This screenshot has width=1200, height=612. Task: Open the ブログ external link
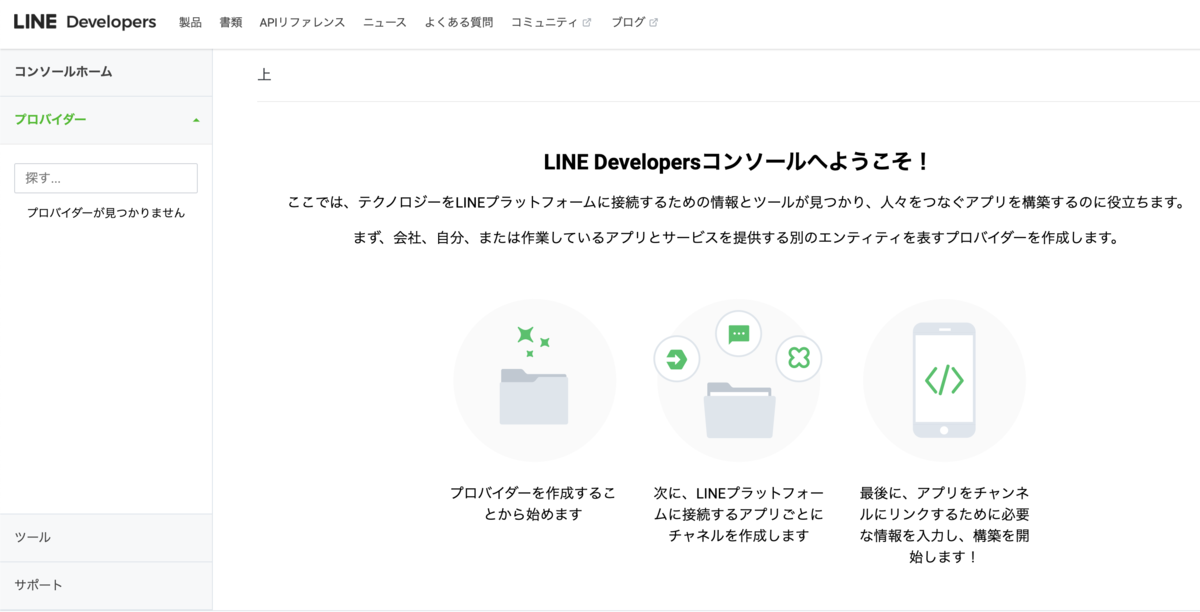[634, 22]
